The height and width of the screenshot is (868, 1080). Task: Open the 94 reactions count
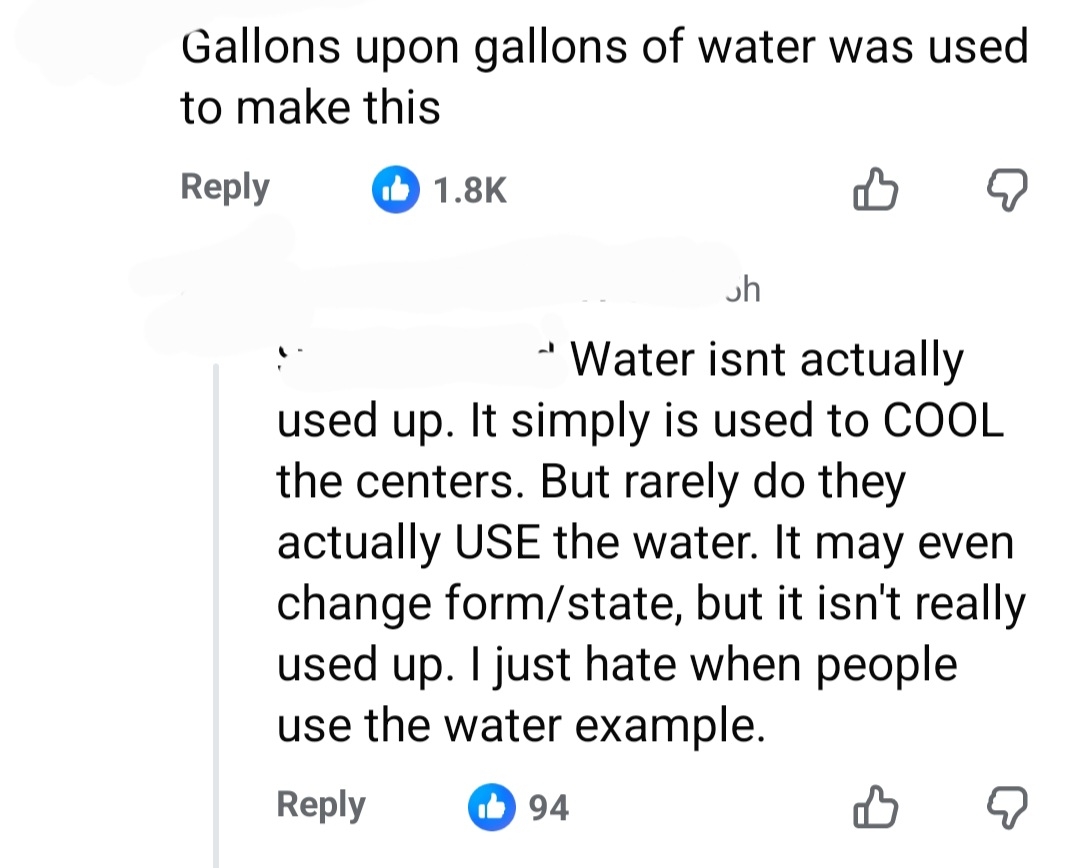coord(548,807)
